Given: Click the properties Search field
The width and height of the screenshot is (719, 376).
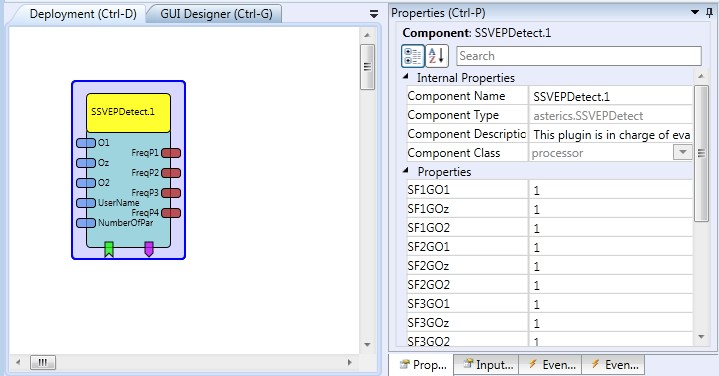Looking at the screenshot, I should (579, 56).
